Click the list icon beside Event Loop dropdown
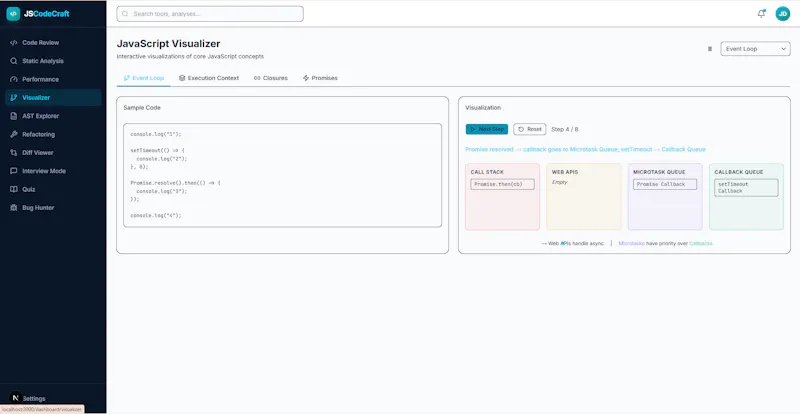Viewport: 800px width, 414px height. pos(710,49)
